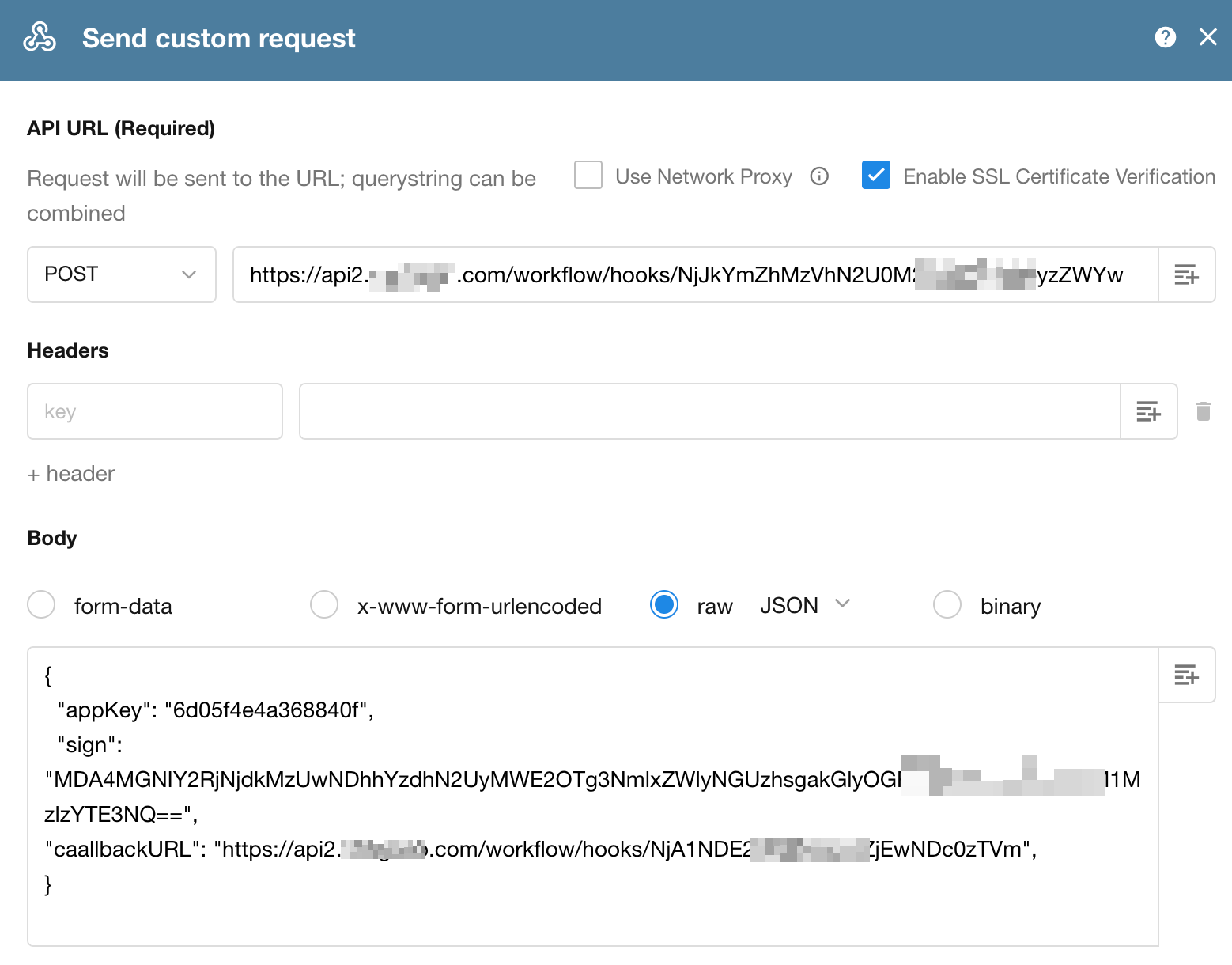Expand the JSON format dropdown
Screen dimensions: 1232x965
(x=804, y=605)
